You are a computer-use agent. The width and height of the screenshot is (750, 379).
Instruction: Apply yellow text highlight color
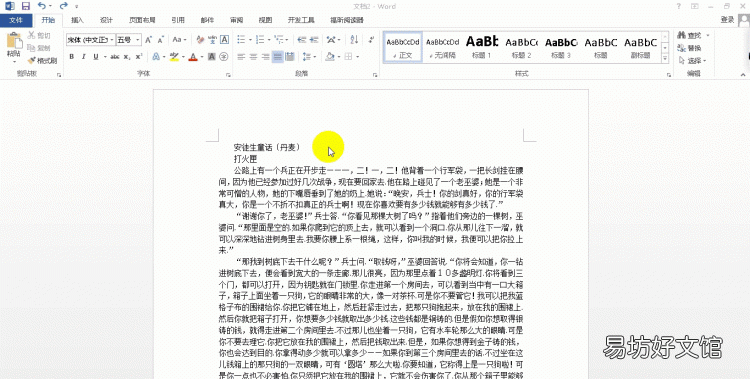[x=174, y=57]
